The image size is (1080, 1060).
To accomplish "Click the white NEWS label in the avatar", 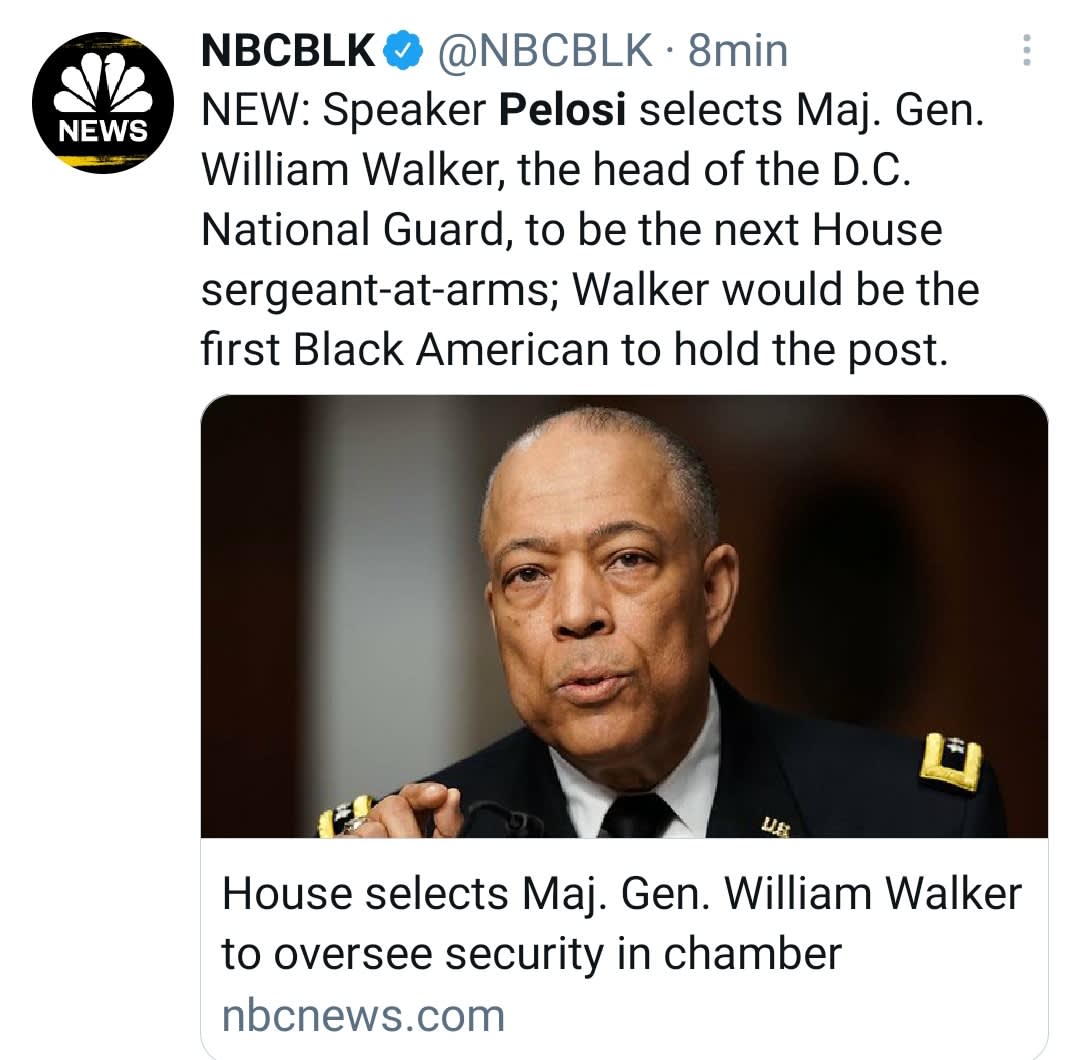I will [x=103, y=130].
